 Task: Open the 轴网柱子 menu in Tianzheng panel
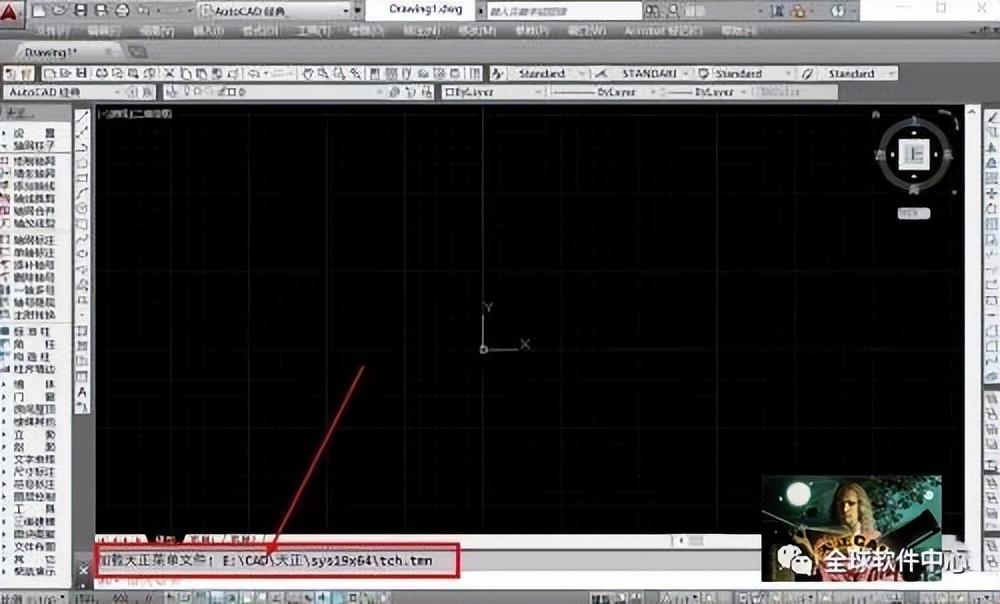(34, 145)
